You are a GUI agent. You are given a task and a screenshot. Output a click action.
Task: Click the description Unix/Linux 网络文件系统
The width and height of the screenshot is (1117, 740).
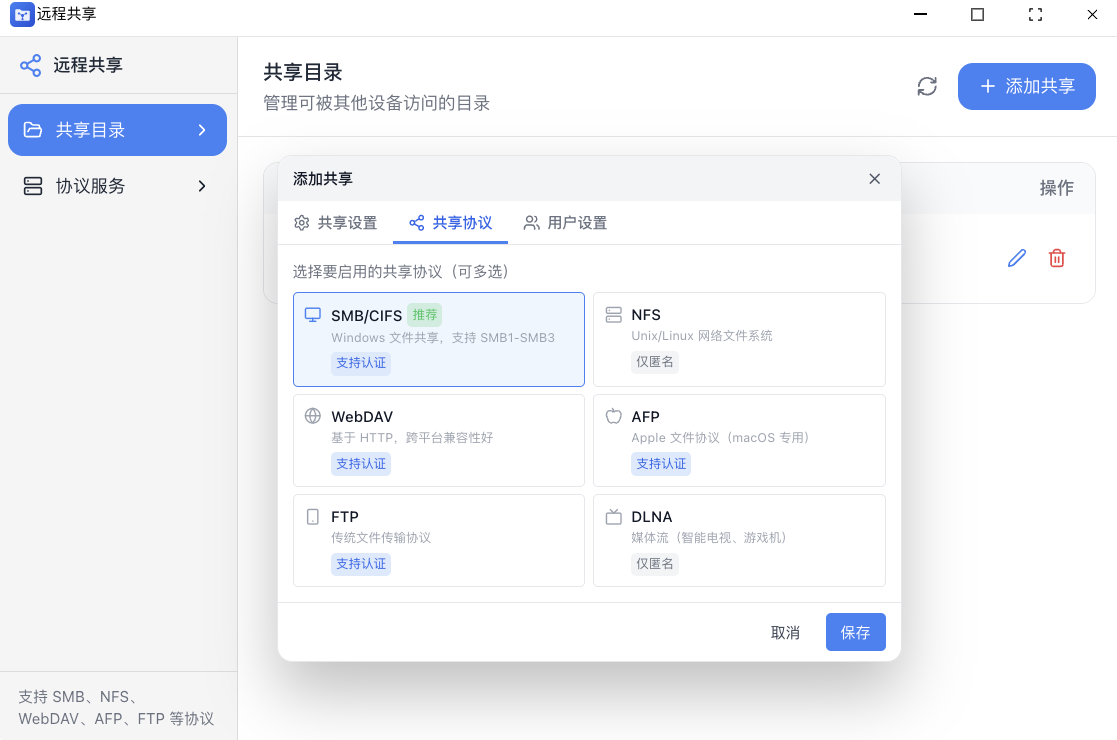point(702,335)
